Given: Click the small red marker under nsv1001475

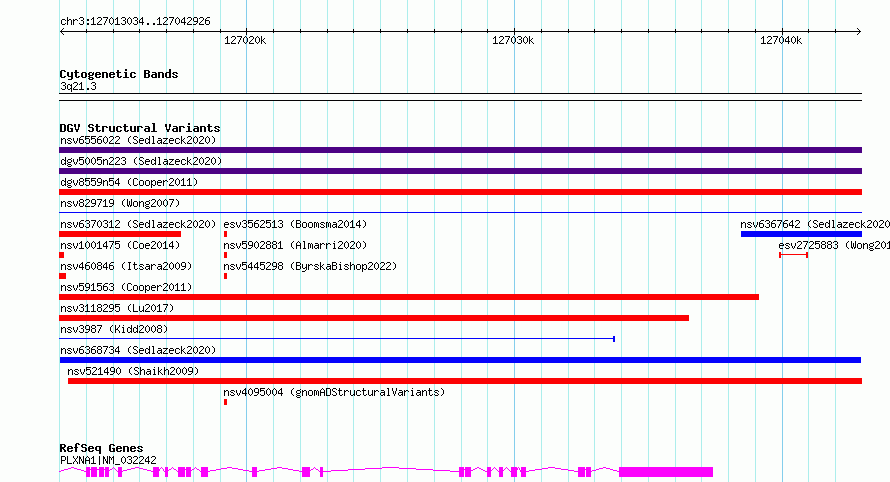Looking at the screenshot, I should coord(61,255).
